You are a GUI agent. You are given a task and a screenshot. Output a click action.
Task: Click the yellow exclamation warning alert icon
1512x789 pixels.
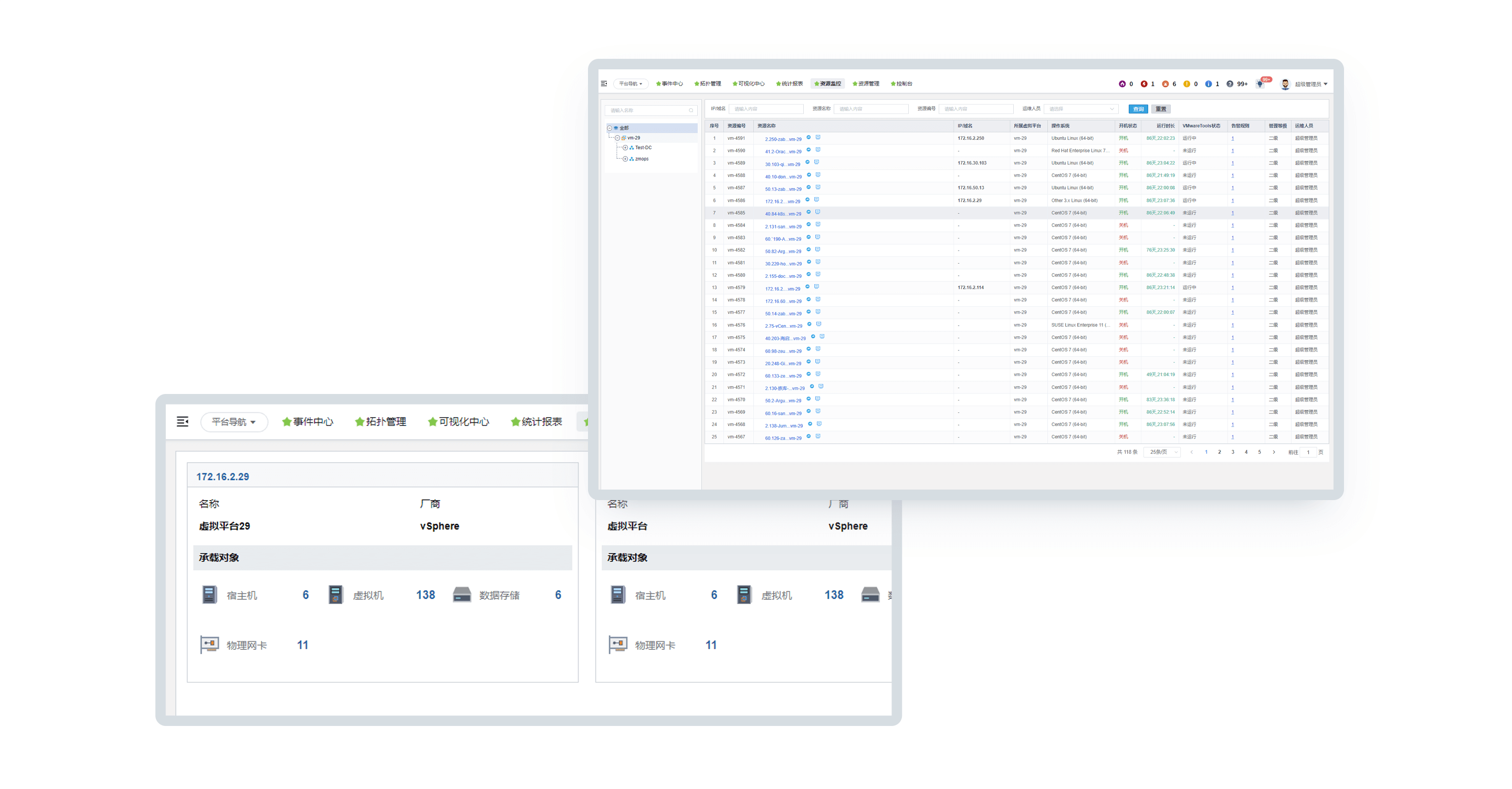click(1187, 84)
